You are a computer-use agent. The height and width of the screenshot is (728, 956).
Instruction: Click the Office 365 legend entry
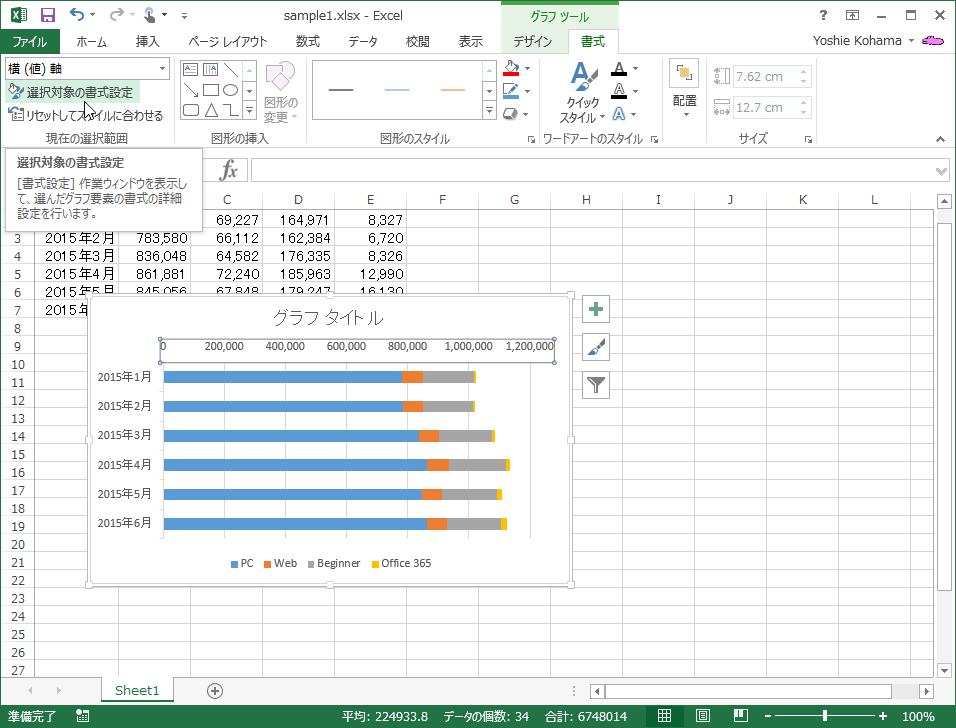click(401, 563)
